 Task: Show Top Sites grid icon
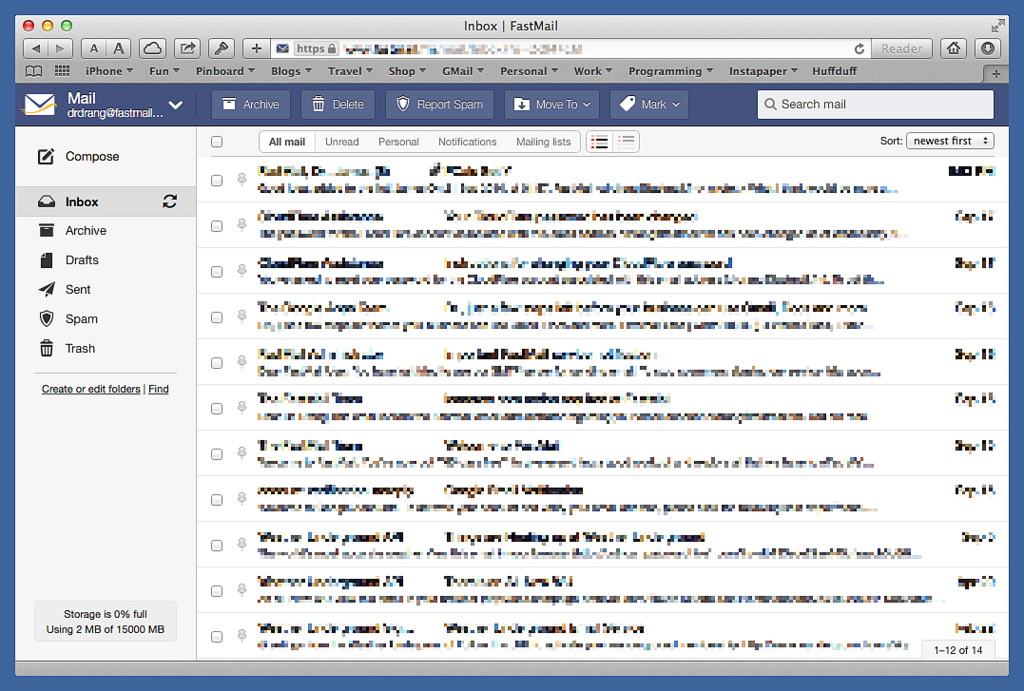point(62,71)
